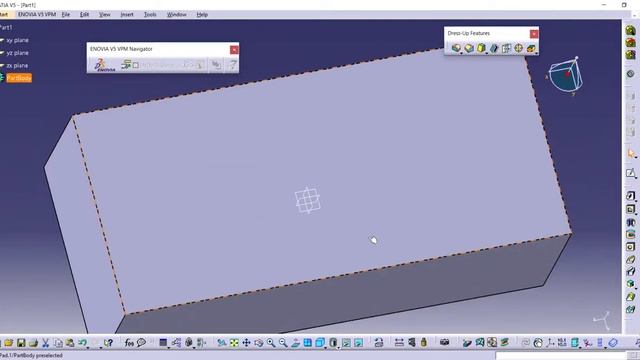Expand the Edge Fillet sub-toolbar arrow

[x=461, y=53]
